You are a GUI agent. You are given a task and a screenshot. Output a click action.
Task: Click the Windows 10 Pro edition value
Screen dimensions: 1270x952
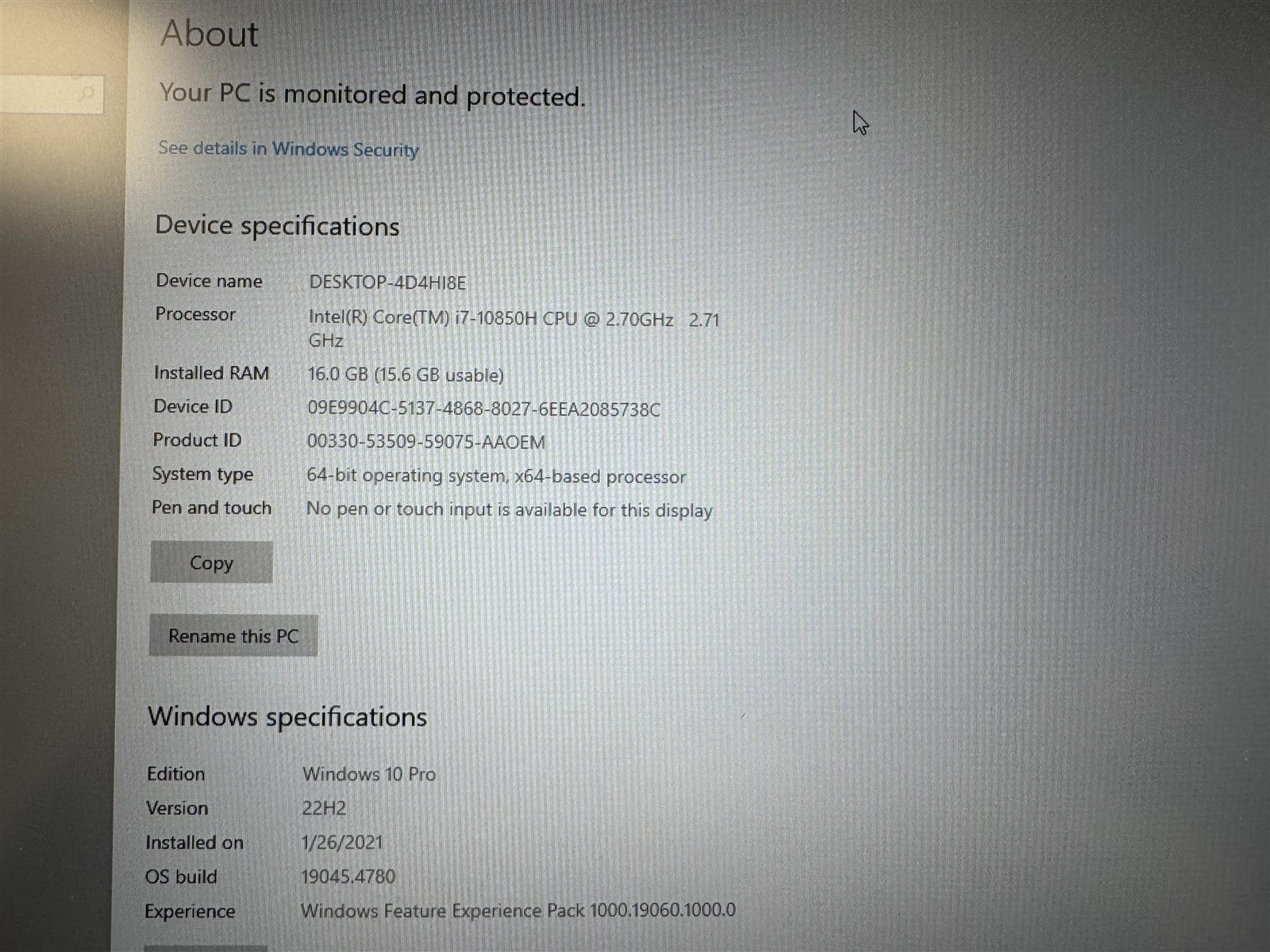[x=369, y=774]
